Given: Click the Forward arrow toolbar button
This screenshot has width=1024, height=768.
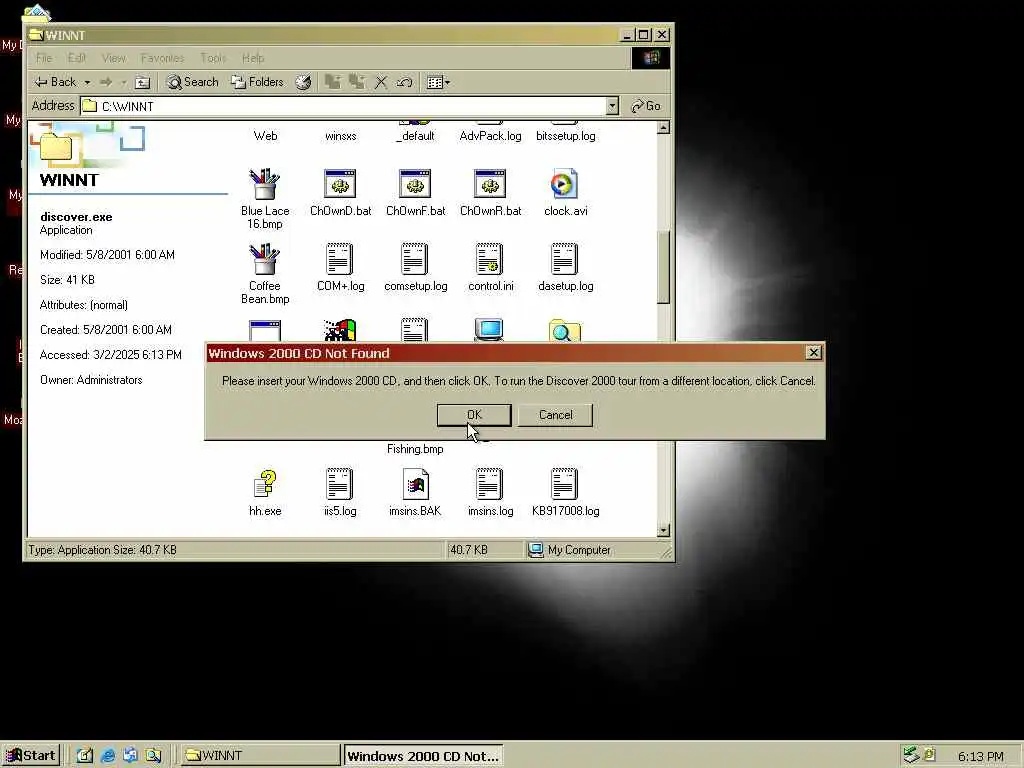Looking at the screenshot, I should [x=106, y=82].
